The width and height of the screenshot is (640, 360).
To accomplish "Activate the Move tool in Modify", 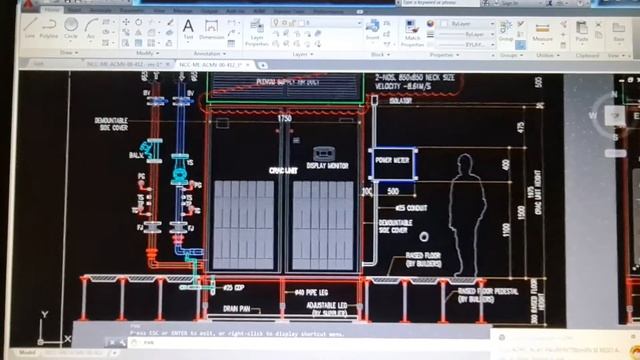I will coord(126,22).
